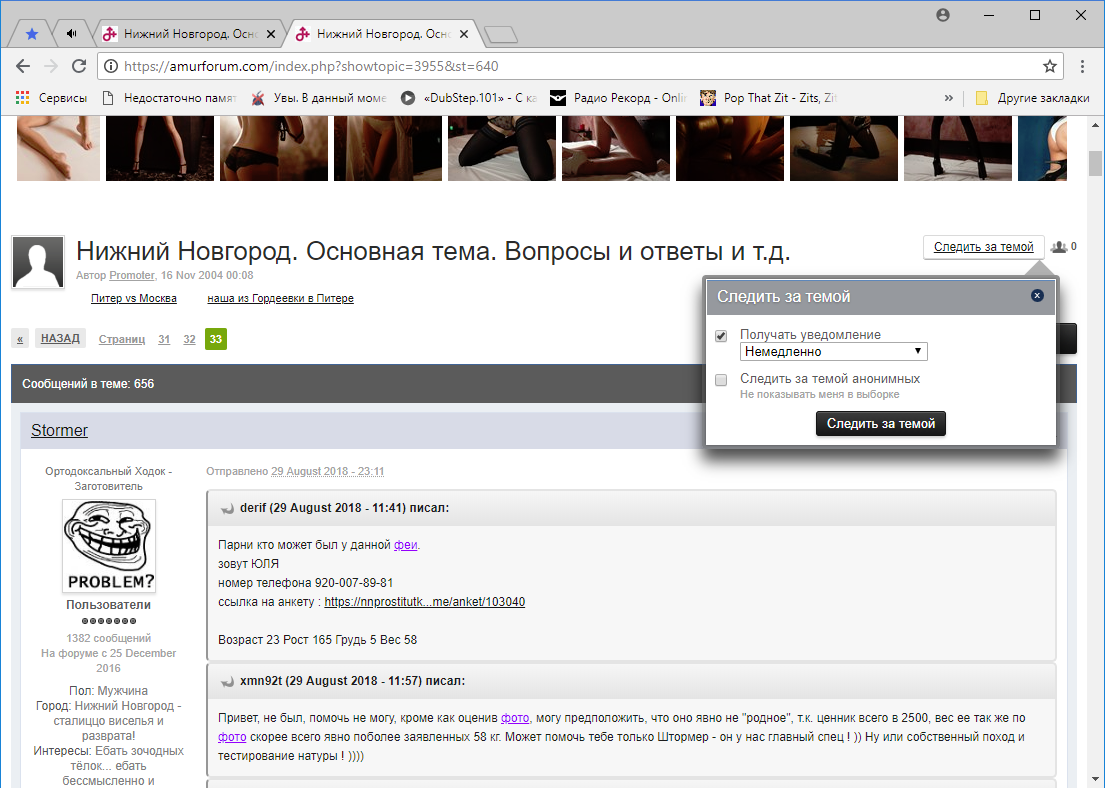Screen dimensions: 1105x788
Task: Click the Stormer trollface avatar image
Action: pyautogui.click(x=109, y=546)
